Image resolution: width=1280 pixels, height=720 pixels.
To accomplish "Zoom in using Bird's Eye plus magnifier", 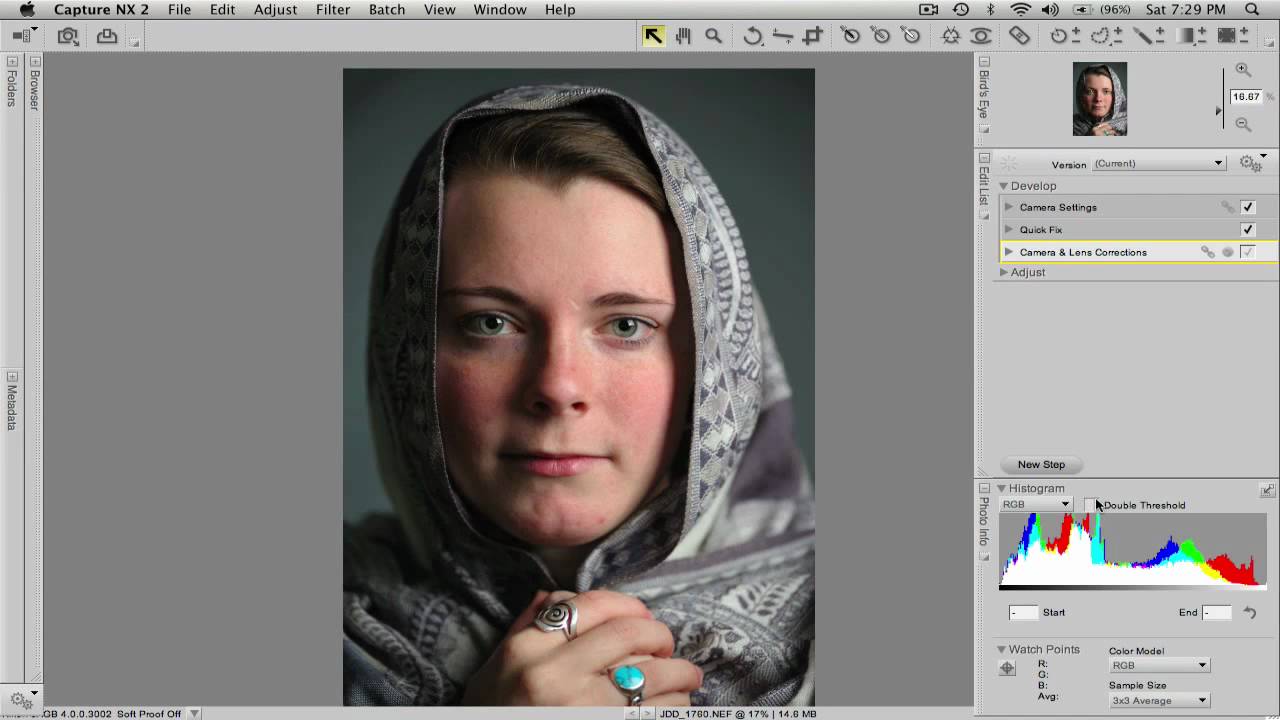I will pyautogui.click(x=1243, y=70).
